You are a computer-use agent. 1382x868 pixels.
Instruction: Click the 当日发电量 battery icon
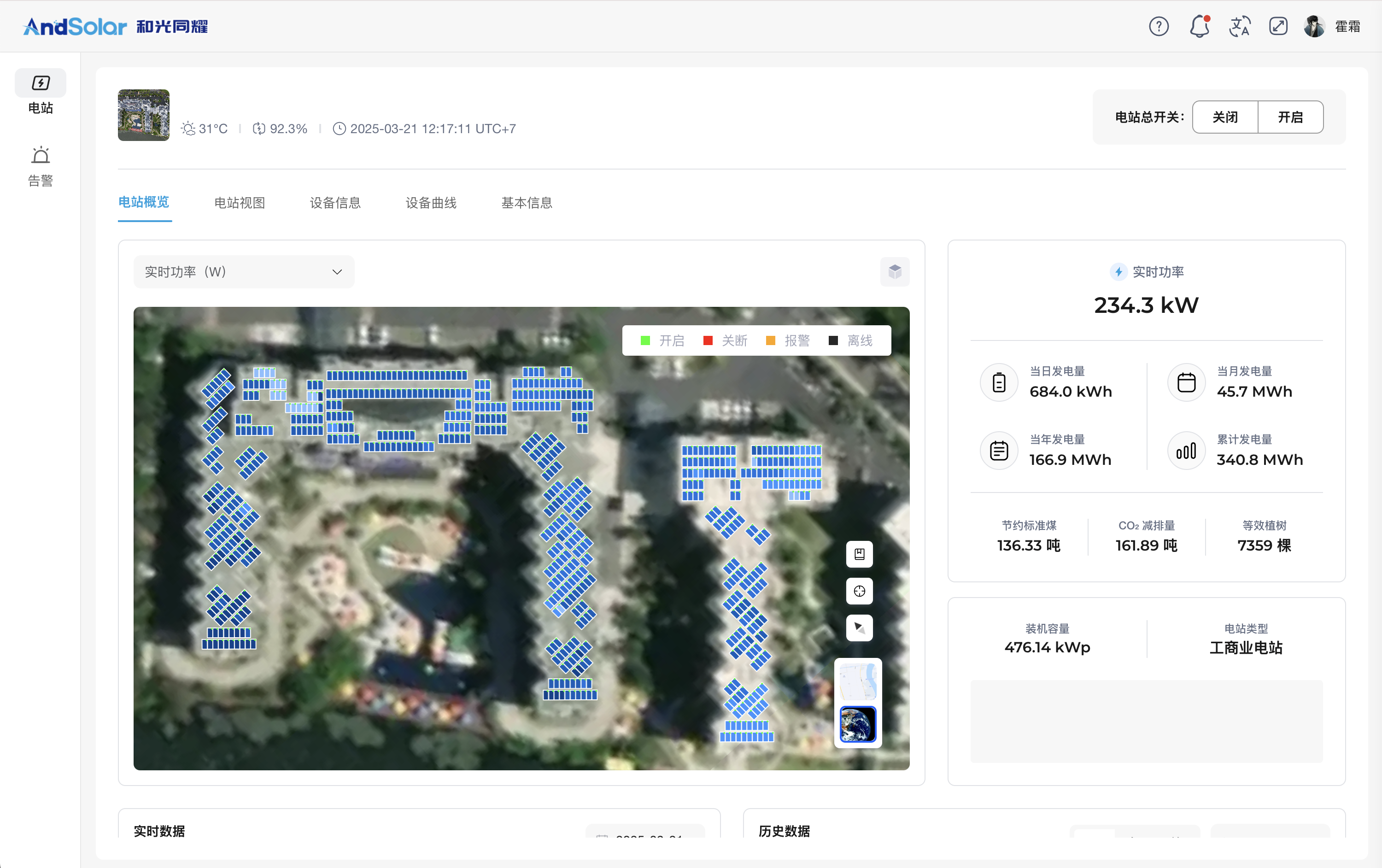(999, 382)
